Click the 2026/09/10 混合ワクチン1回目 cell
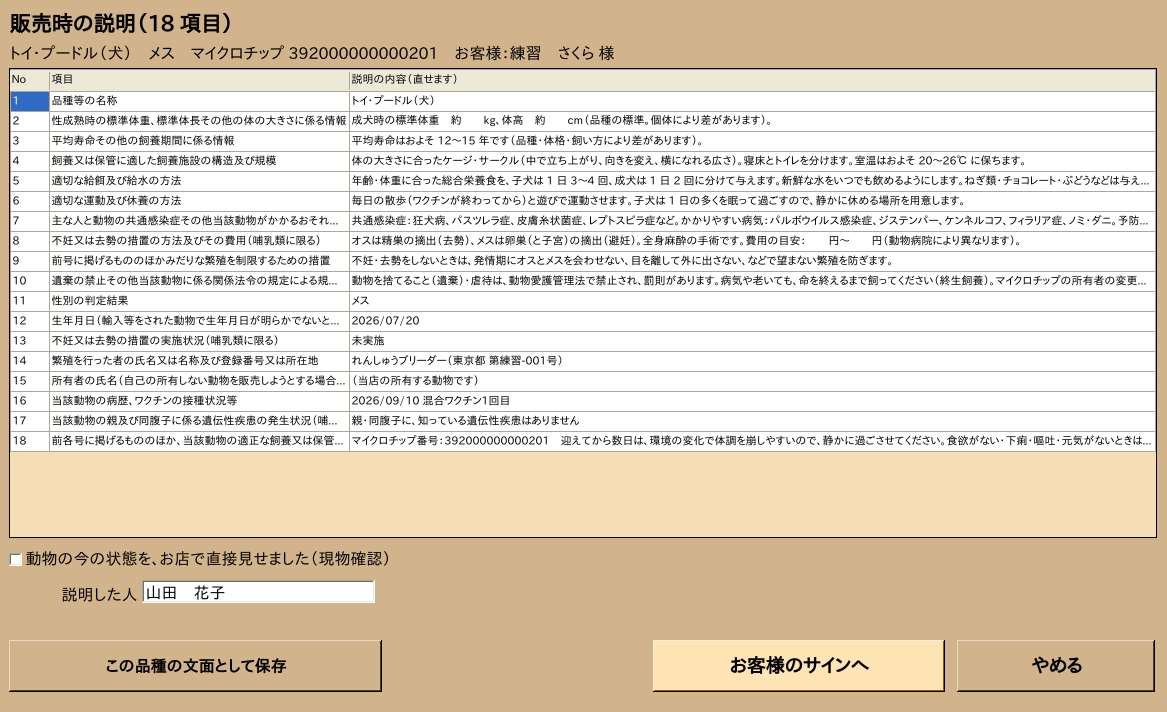Image resolution: width=1167 pixels, height=712 pixels. [x=752, y=402]
